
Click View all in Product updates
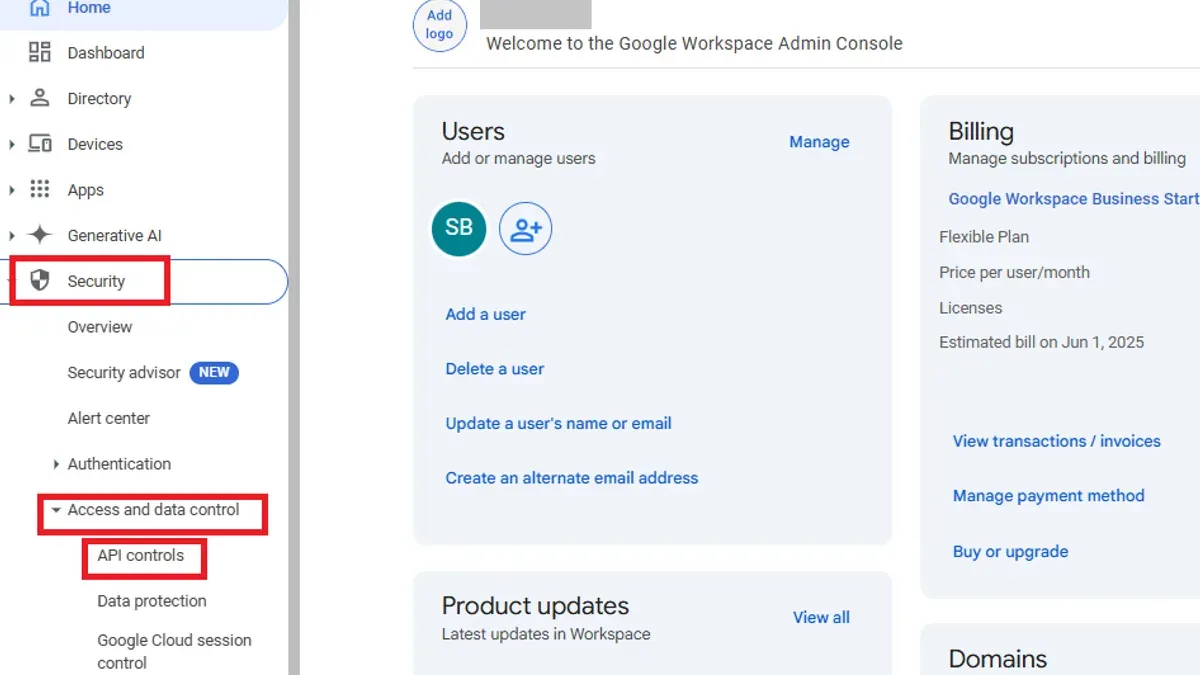(821, 618)
